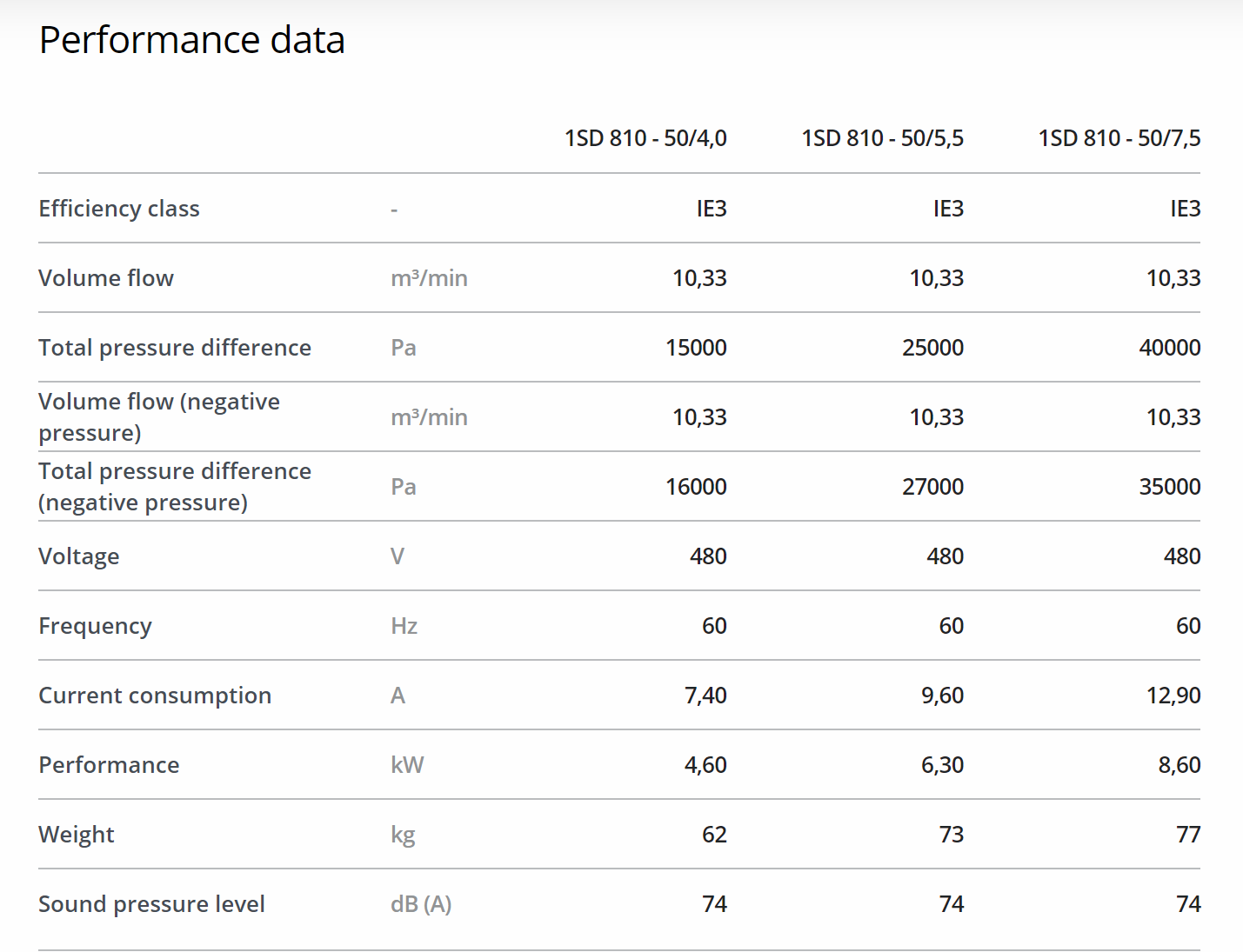Click the kW unit label
Image resolution: width=1243 pixels, height=952 pixels.
pos(407,765)
